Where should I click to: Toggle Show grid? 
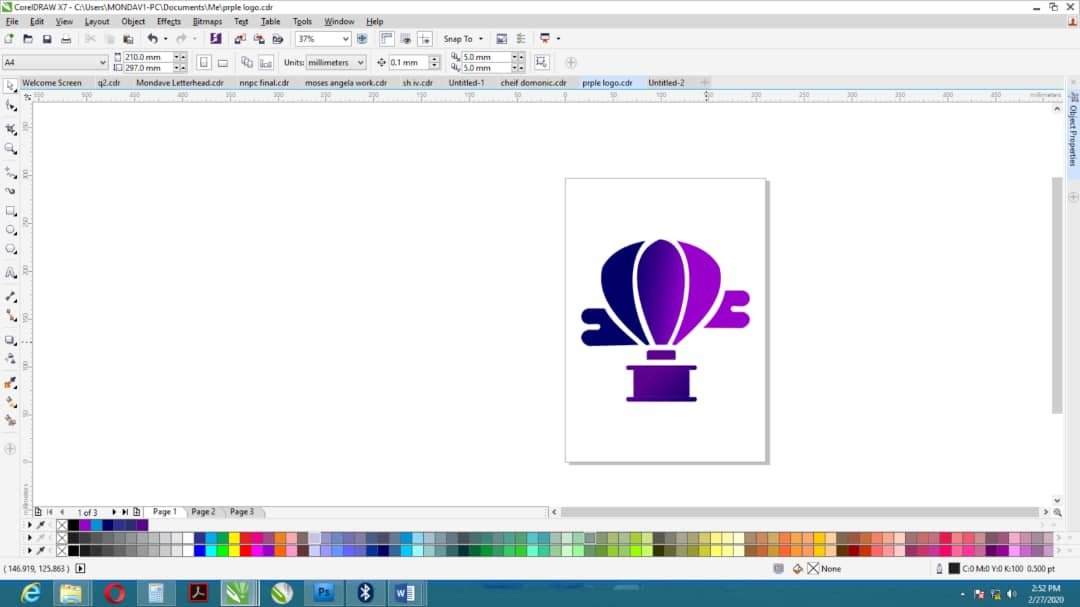coord(406,39)
